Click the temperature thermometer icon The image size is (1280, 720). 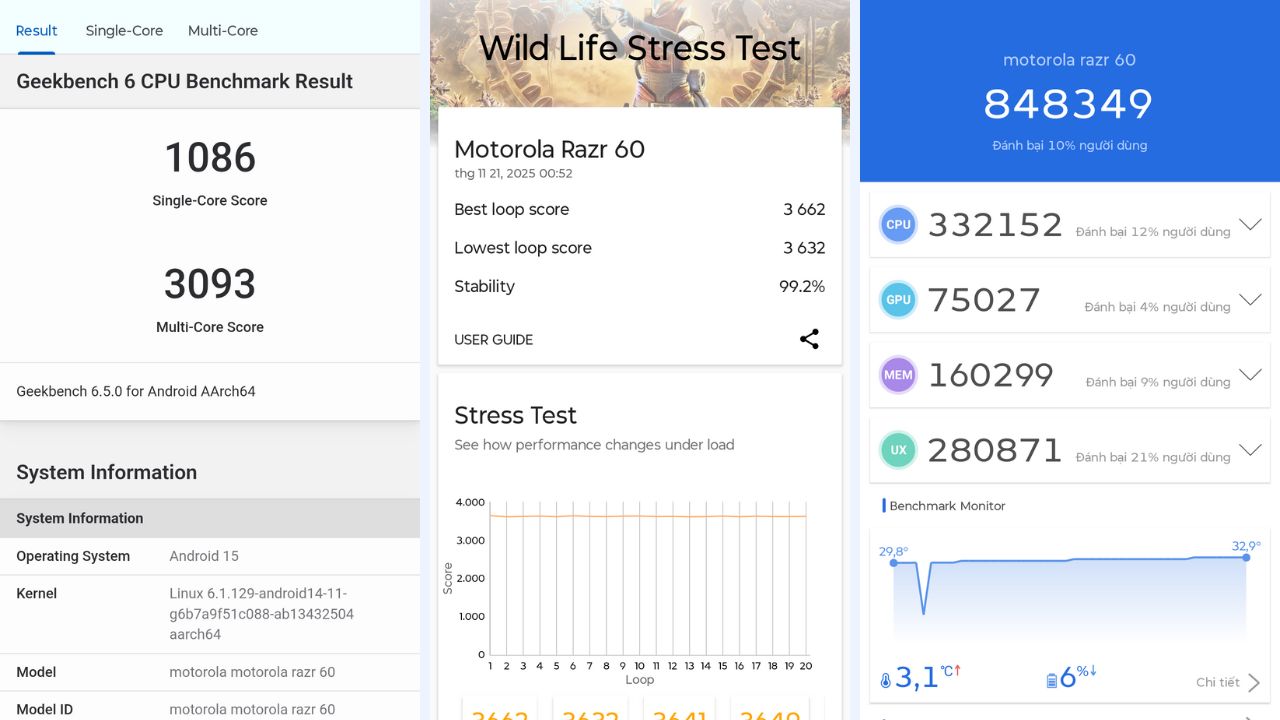(885, 681)
